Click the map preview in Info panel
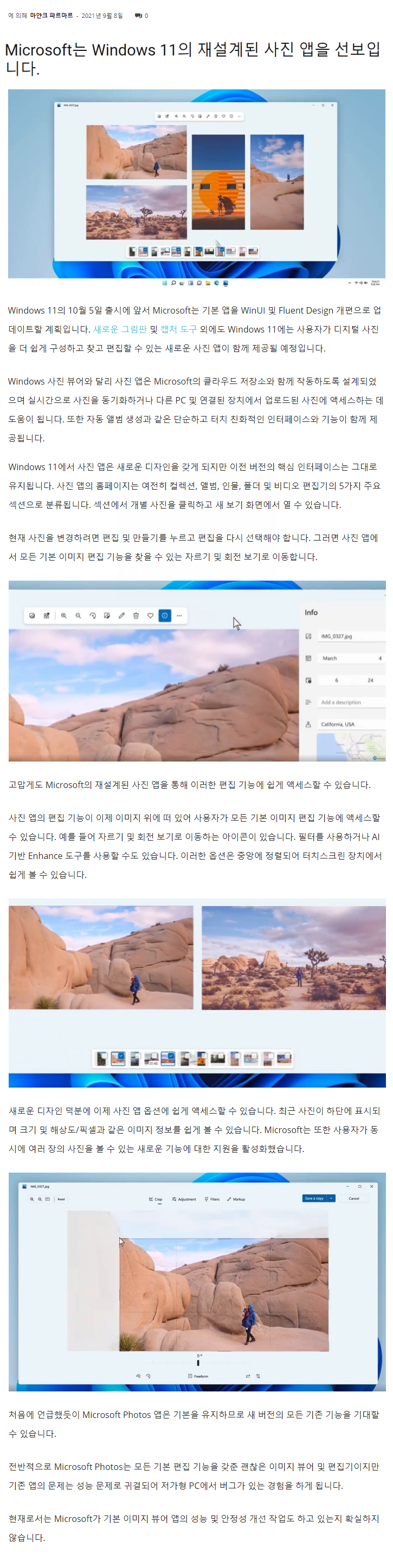This screenshot has height=1568, width=393. [x=352, y=746]
